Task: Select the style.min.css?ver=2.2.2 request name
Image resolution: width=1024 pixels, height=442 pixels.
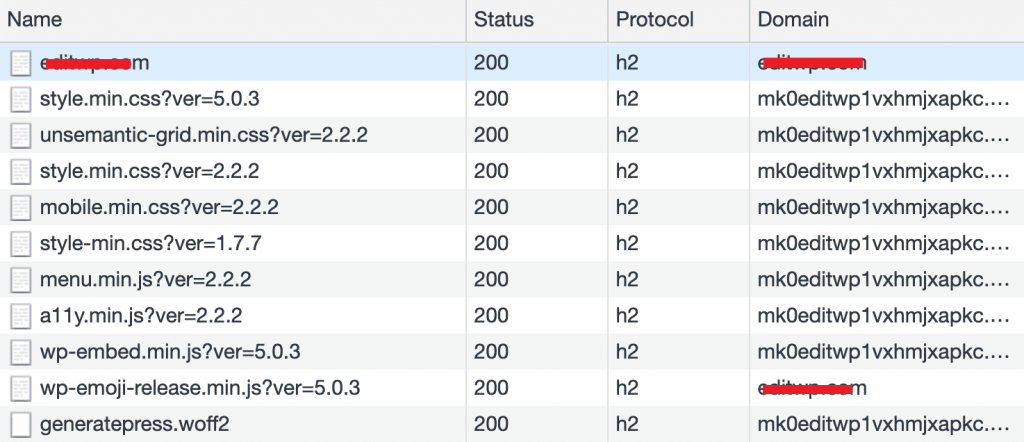Action: pos(150,171)
